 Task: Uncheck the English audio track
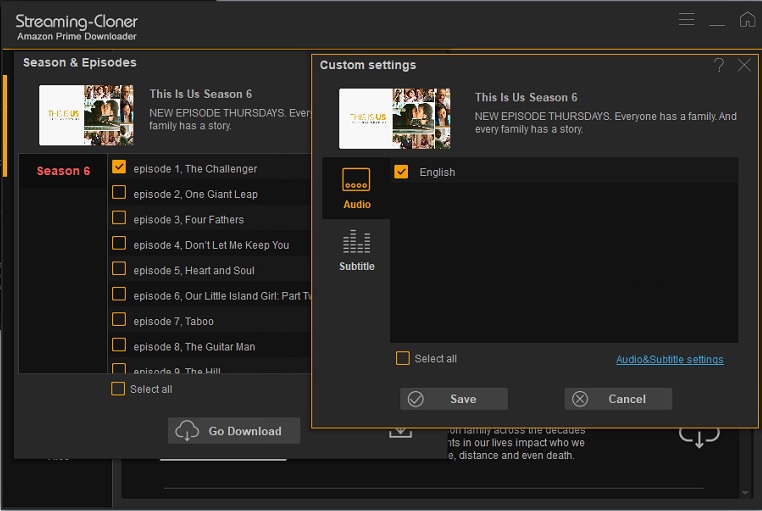[401, 171]
